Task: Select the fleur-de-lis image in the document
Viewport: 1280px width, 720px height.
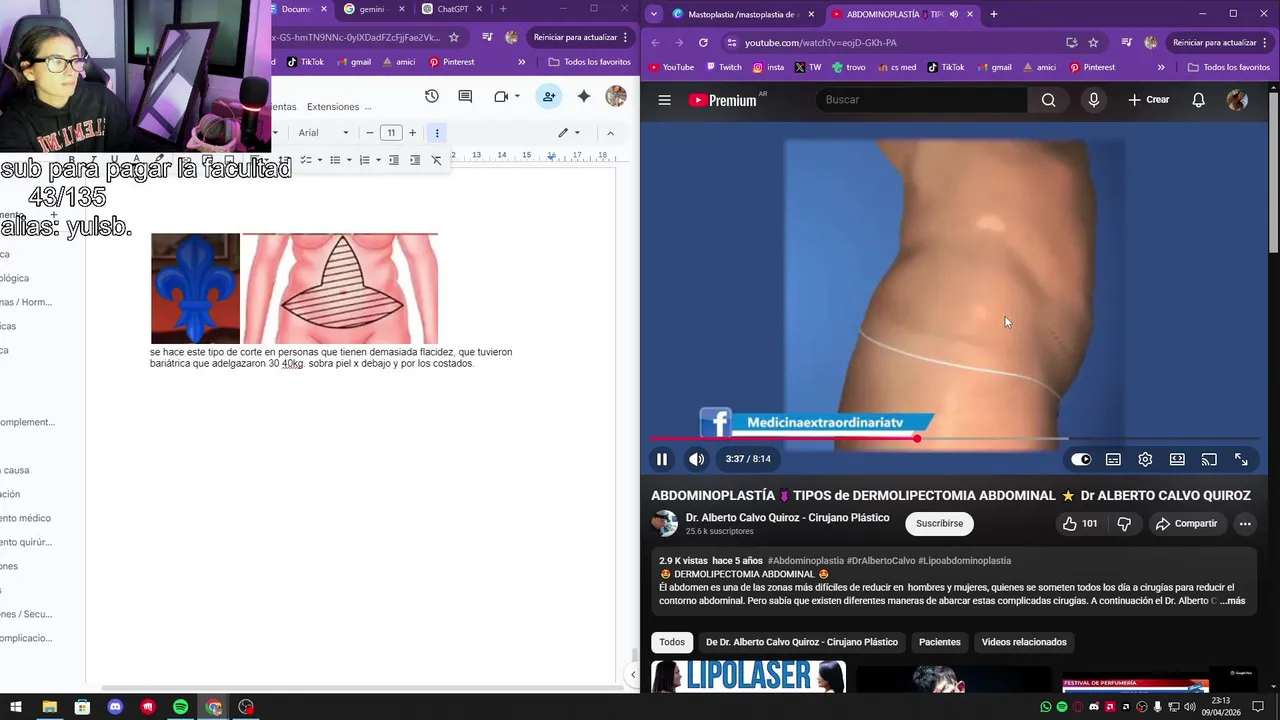Action: point(195,288)
